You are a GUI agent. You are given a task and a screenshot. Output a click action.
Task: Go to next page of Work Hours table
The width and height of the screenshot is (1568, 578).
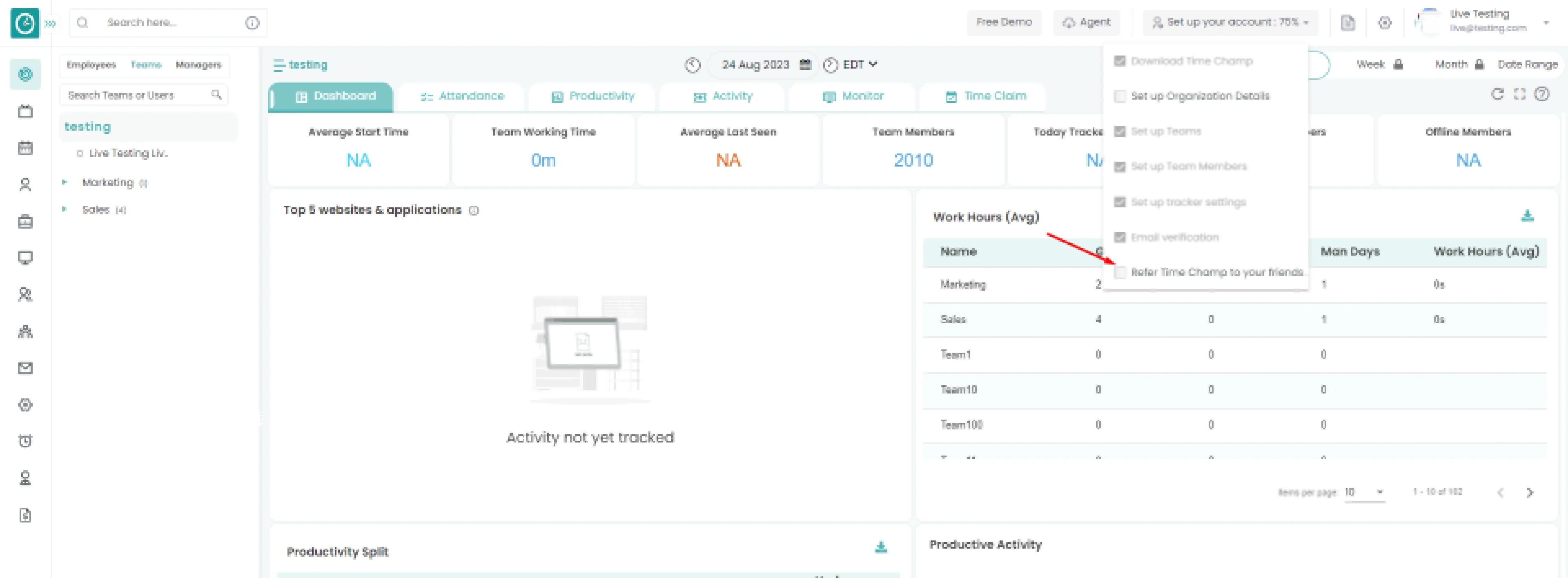point(1529,492)
